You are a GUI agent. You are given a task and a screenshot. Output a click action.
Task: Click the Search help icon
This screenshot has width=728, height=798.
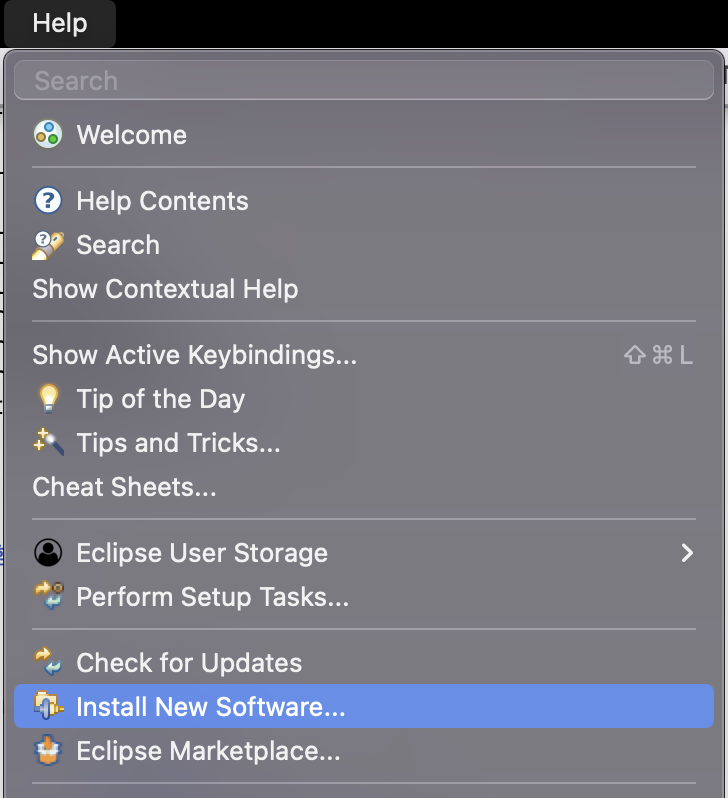point(48,245)
